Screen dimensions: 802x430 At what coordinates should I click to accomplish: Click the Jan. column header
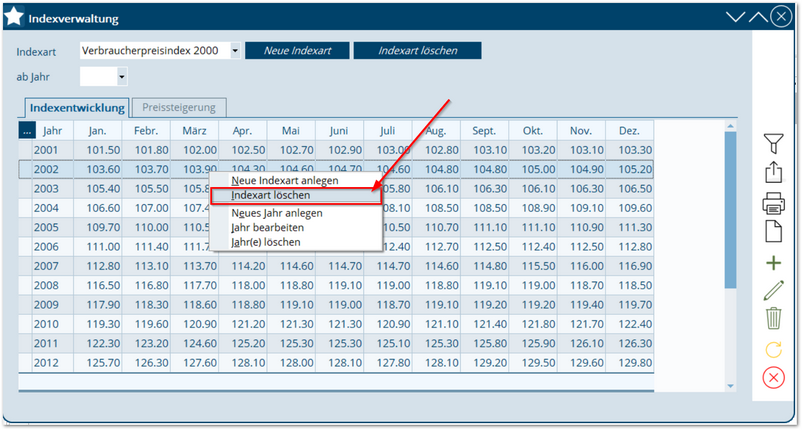[x=97, y=131]
